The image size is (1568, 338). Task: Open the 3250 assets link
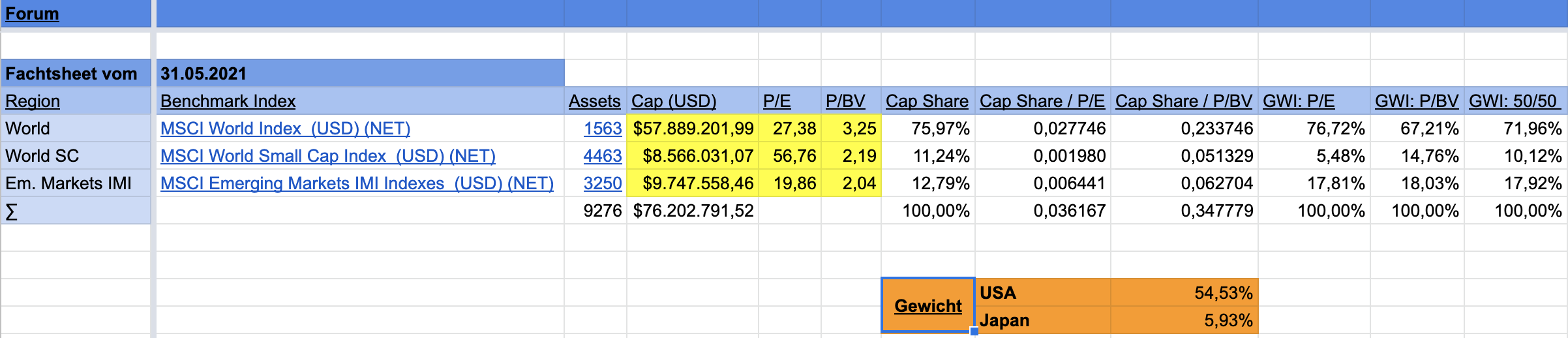(602, 183)
